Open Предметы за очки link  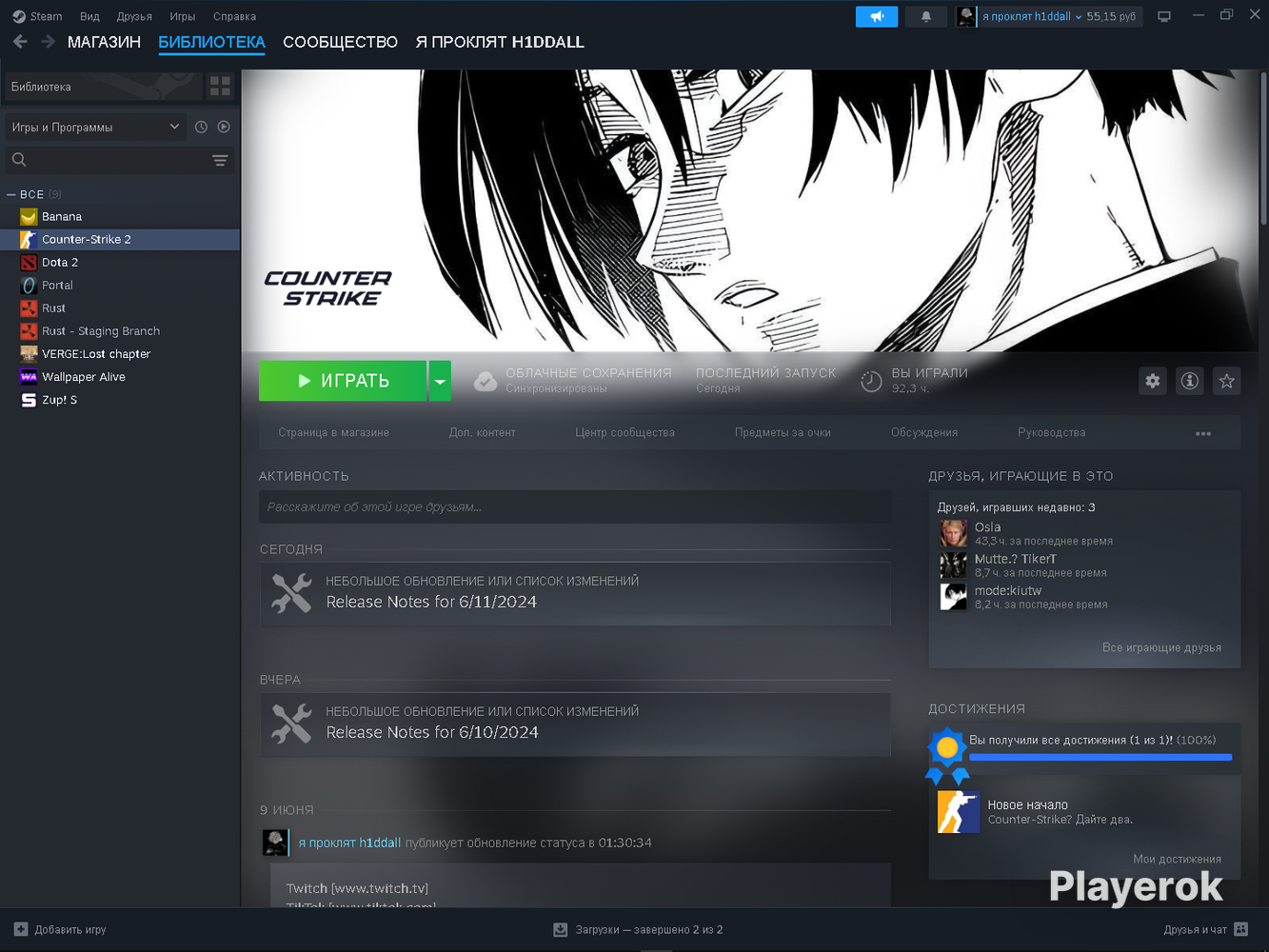click(783, 433)
